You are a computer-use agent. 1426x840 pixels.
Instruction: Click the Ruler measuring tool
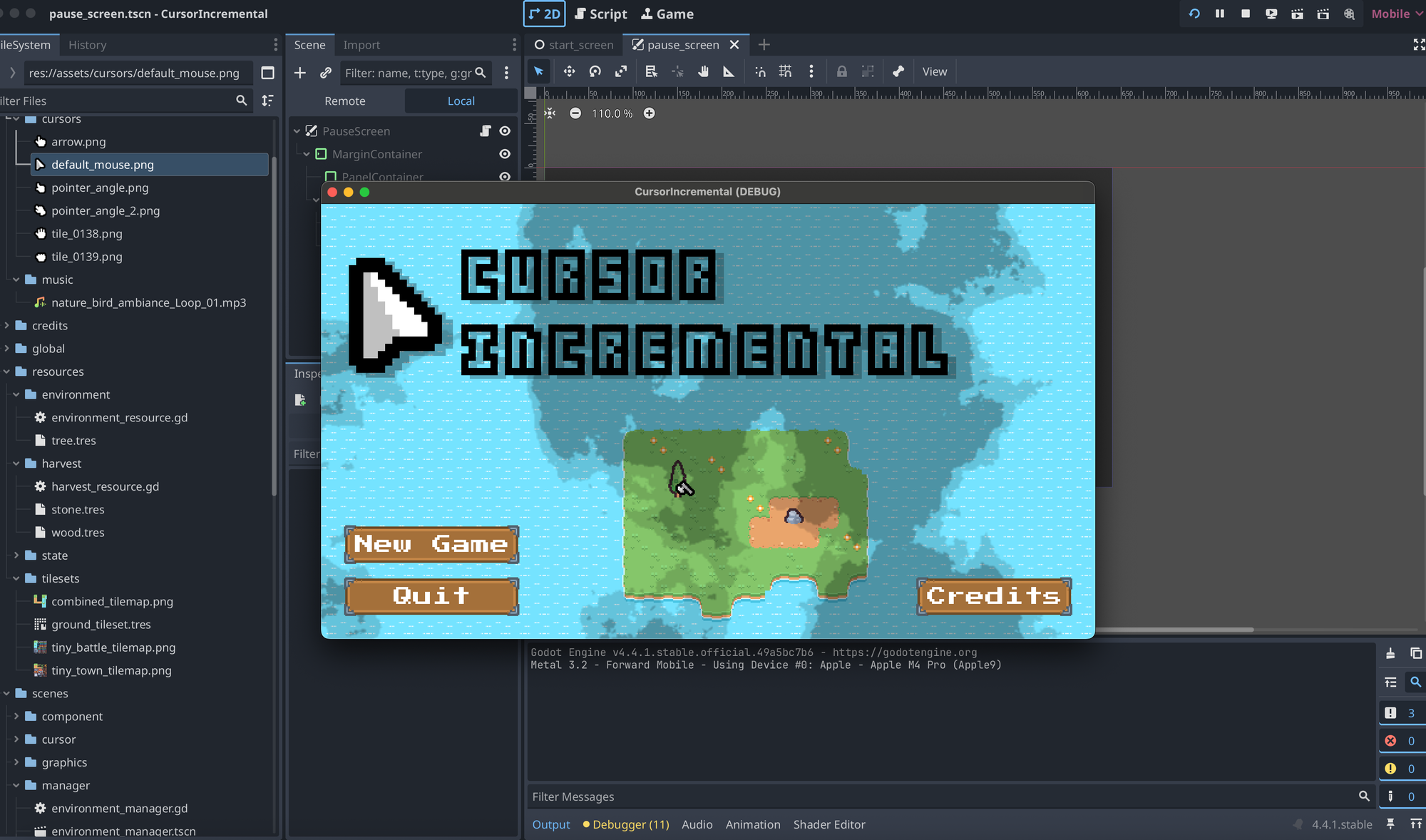(729, 71)
